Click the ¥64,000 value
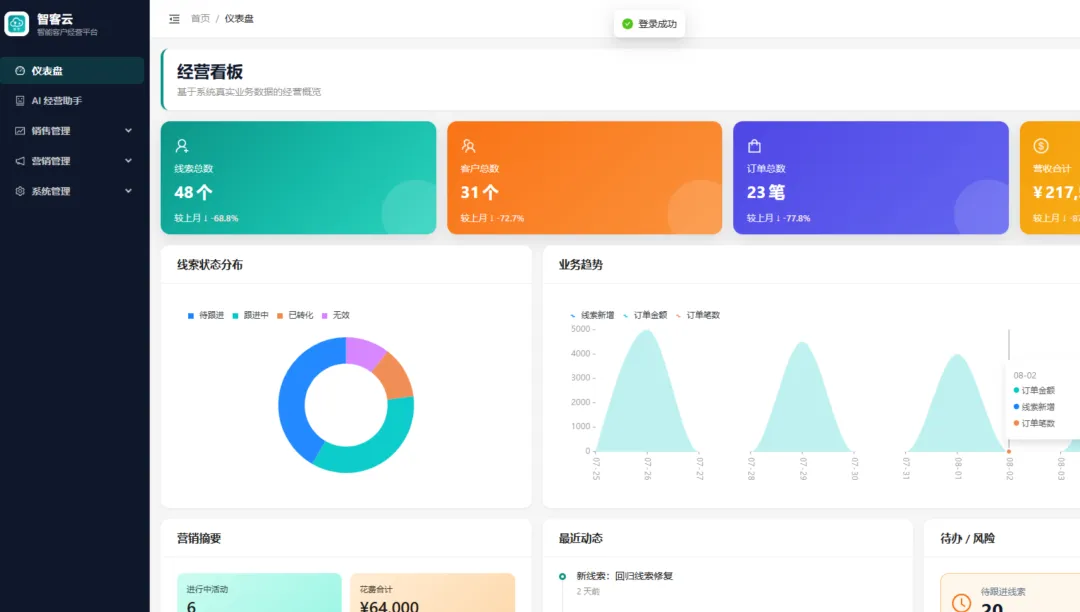This screenshot has width=1080, height=612. point(389,606)
